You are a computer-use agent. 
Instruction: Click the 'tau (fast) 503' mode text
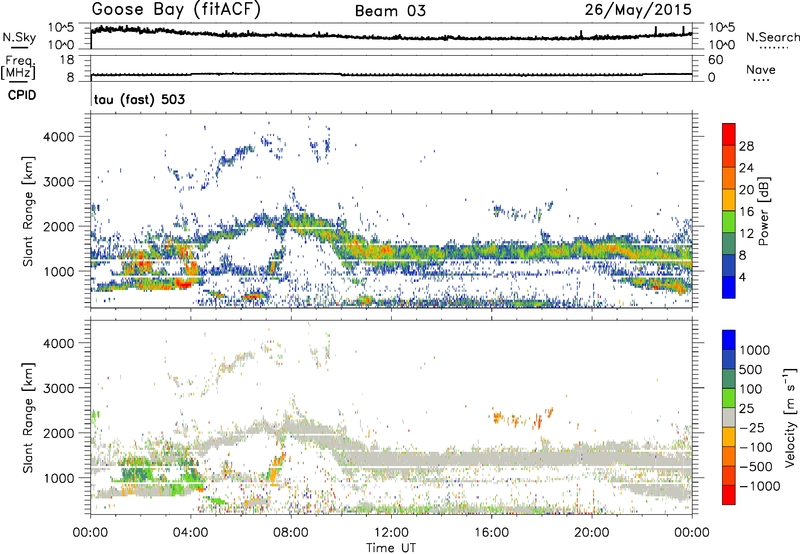(x=139, y=99)
